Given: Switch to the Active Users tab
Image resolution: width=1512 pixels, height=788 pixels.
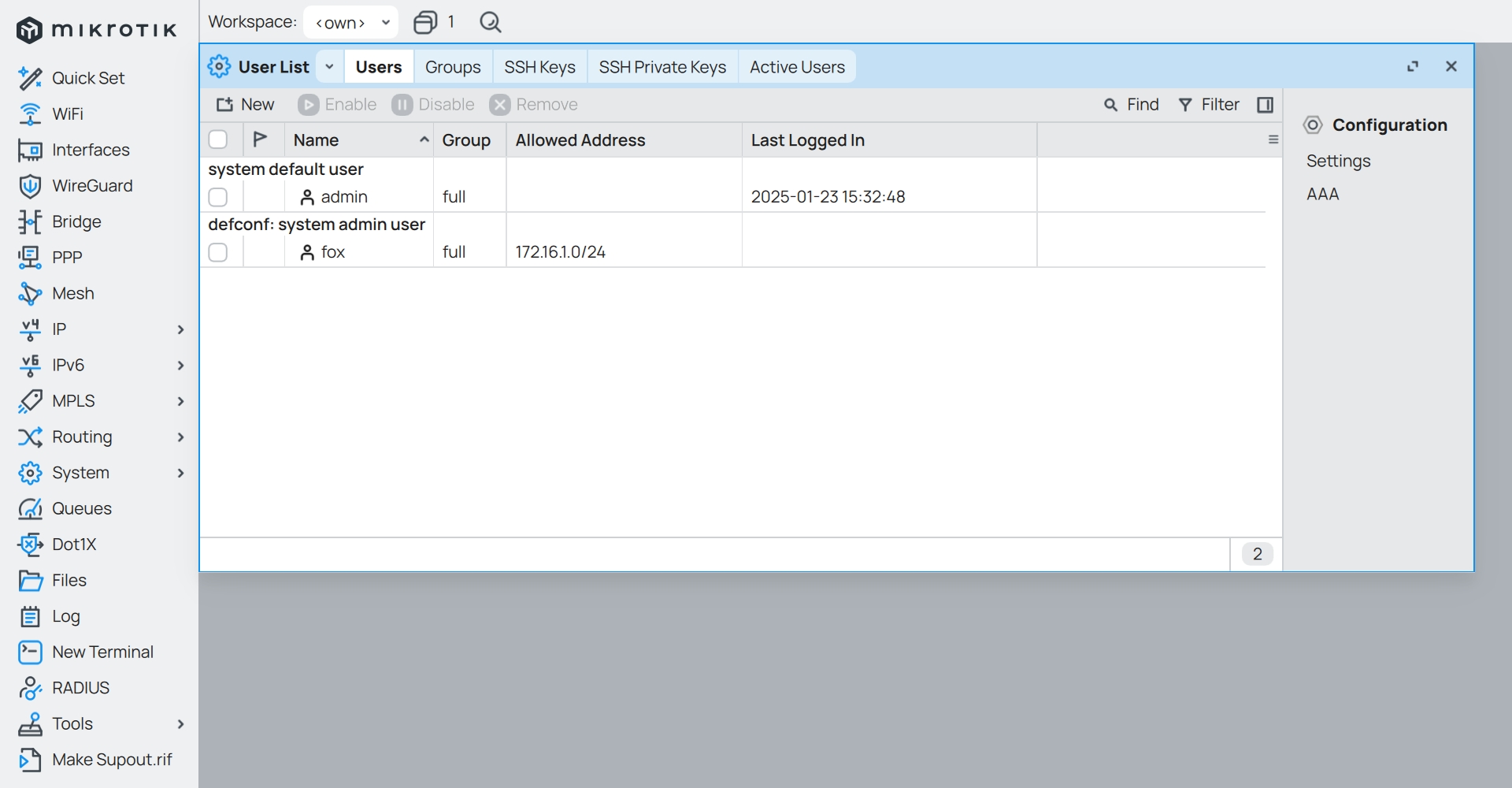Looking at the screenshot, I should 797,67.
